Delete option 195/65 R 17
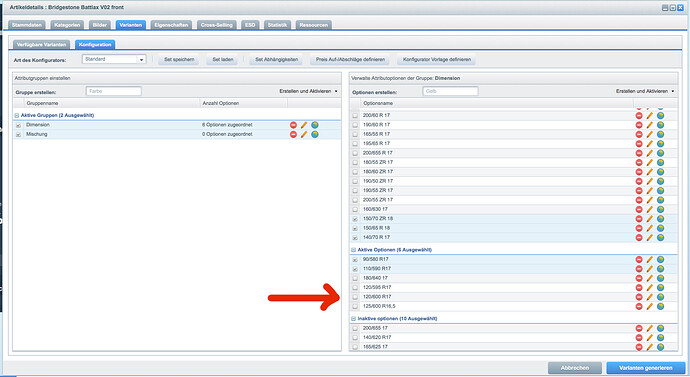Screen dimensions: 690x377 tap(639, 144)
